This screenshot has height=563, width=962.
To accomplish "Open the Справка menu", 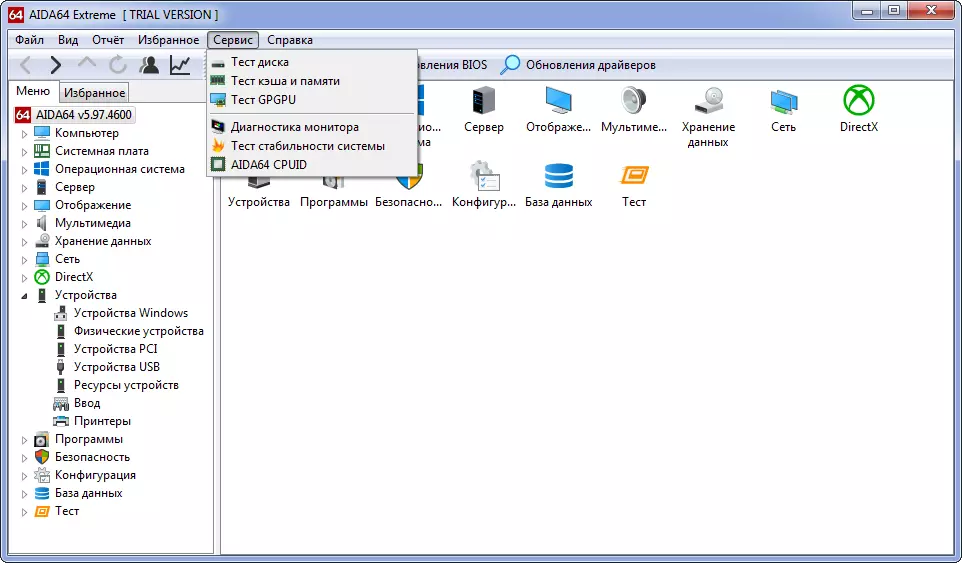I will pyautogui.click(x=290, y=40).
